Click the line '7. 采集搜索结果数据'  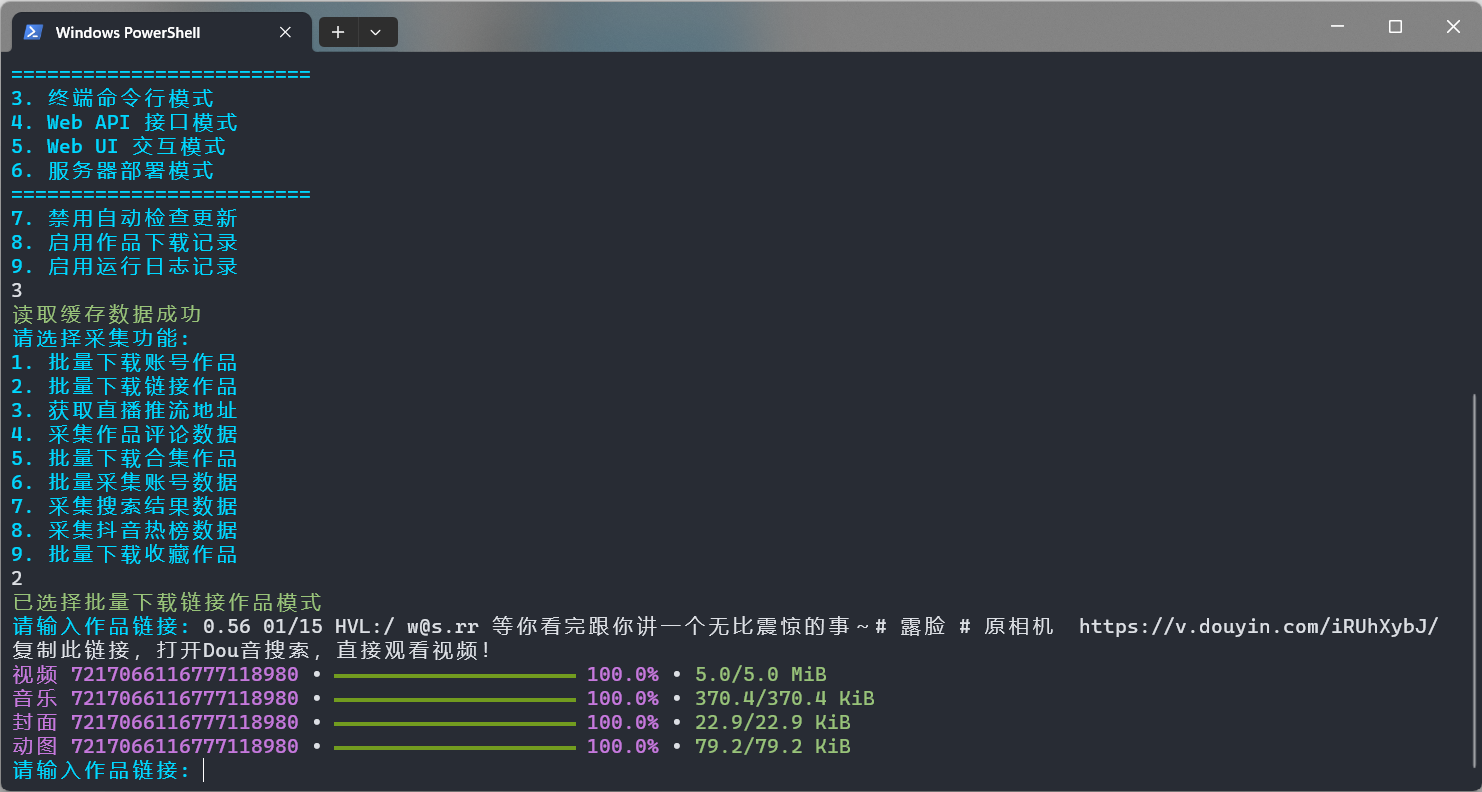[125, 507]
